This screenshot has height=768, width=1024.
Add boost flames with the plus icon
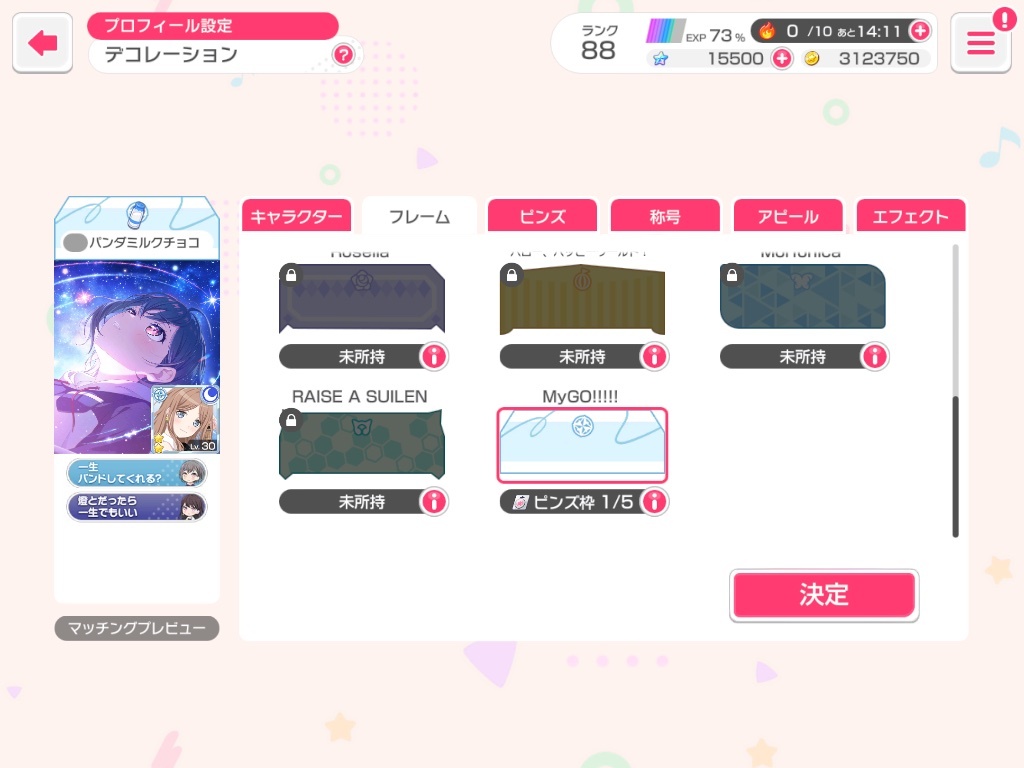(920, 31)
